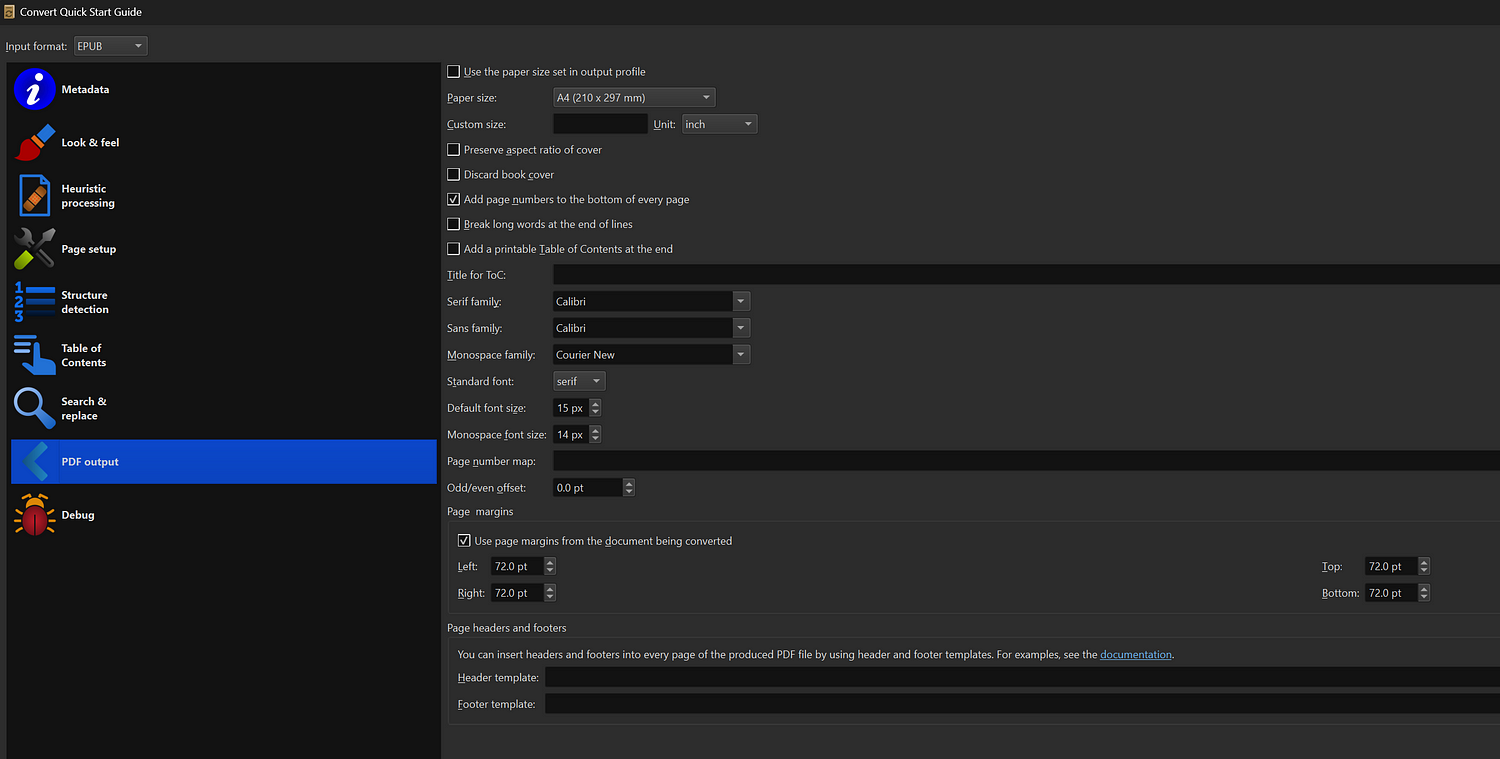Click the Left margin spinner
This screenshot has height=759, width=1500.
coord(523,566)
